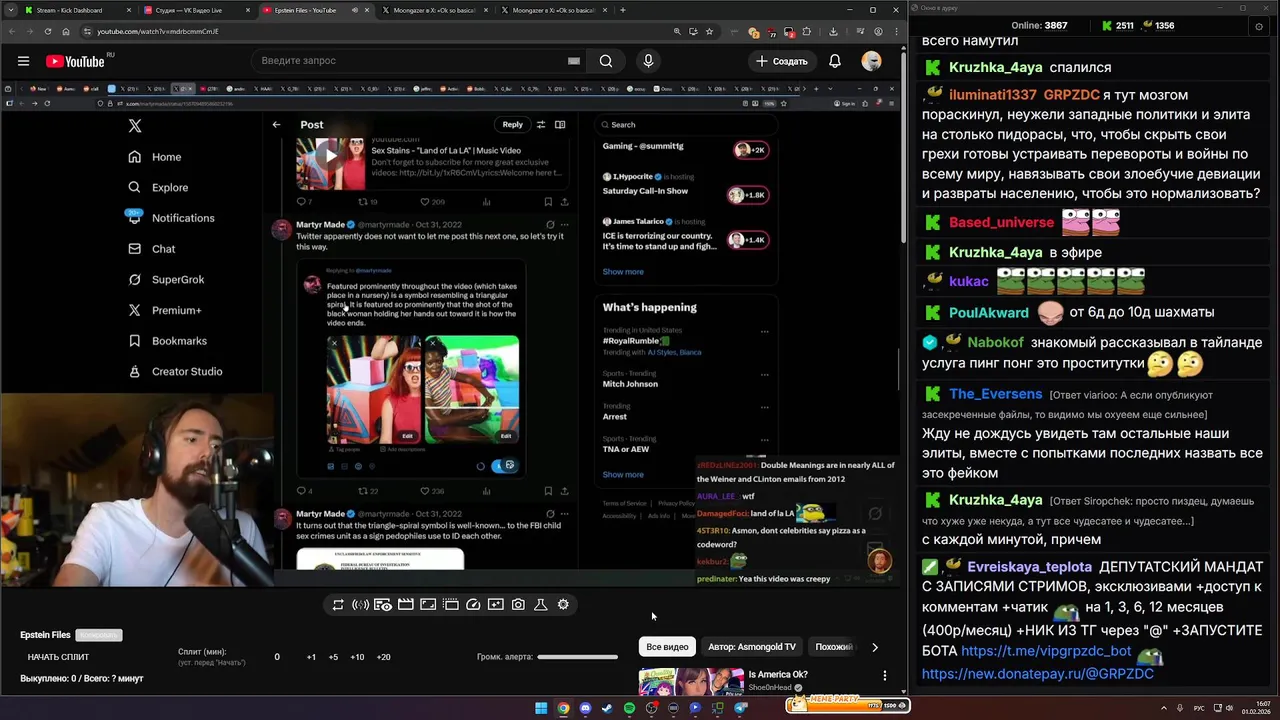This screenshot has width=1280, height=720.
Task: Click the on-screen keyboard icon in search box
Action: pos(573,61)
